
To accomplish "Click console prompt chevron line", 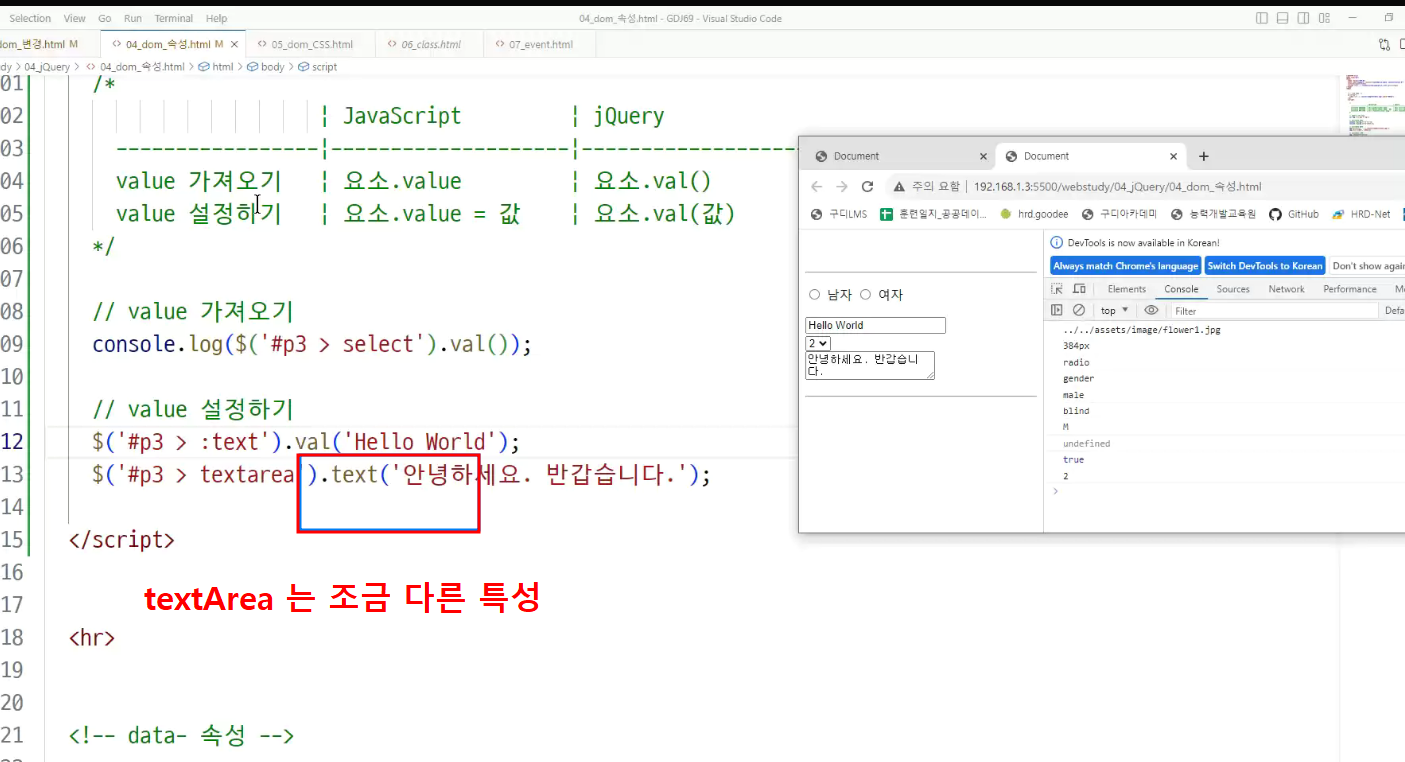I will click(1224, 491).
